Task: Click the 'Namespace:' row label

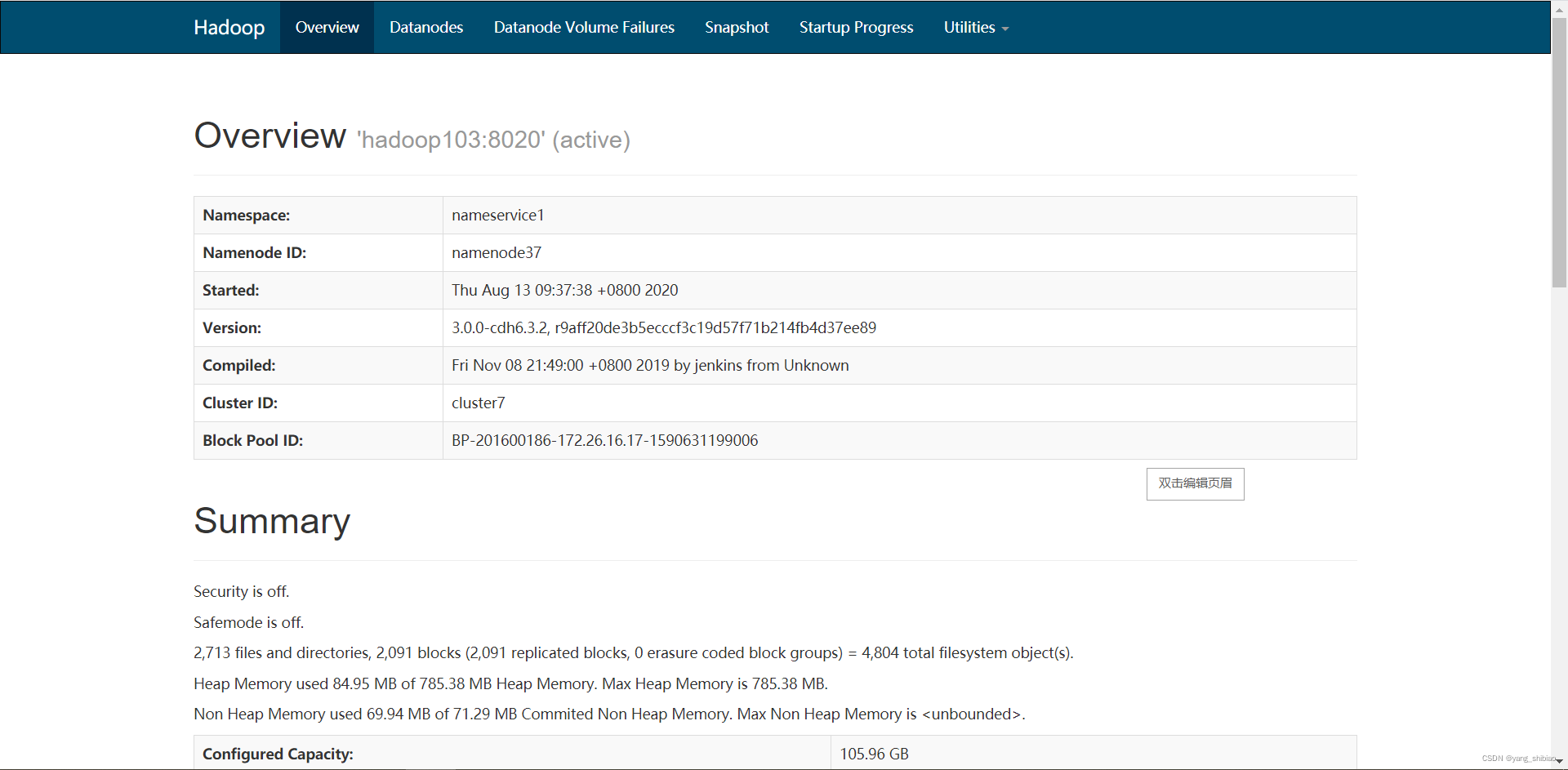Action: point(247,216)
